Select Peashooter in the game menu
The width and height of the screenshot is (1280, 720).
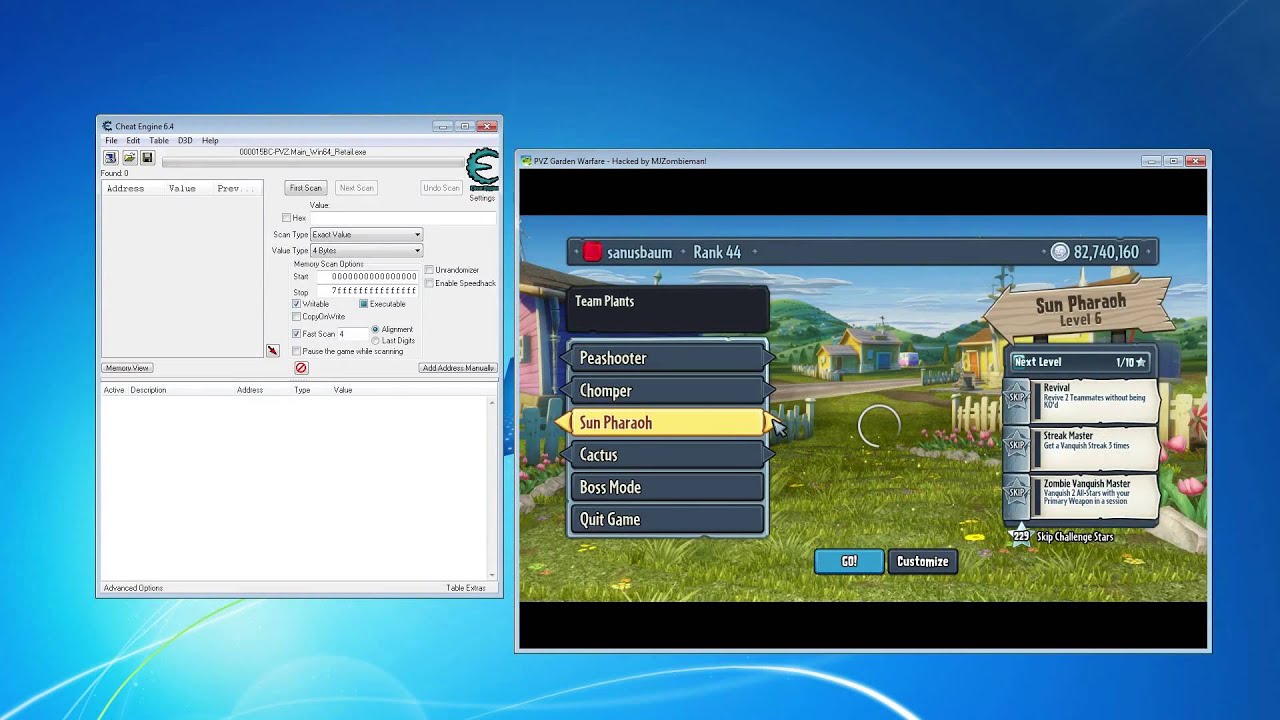tap(667, 358)
